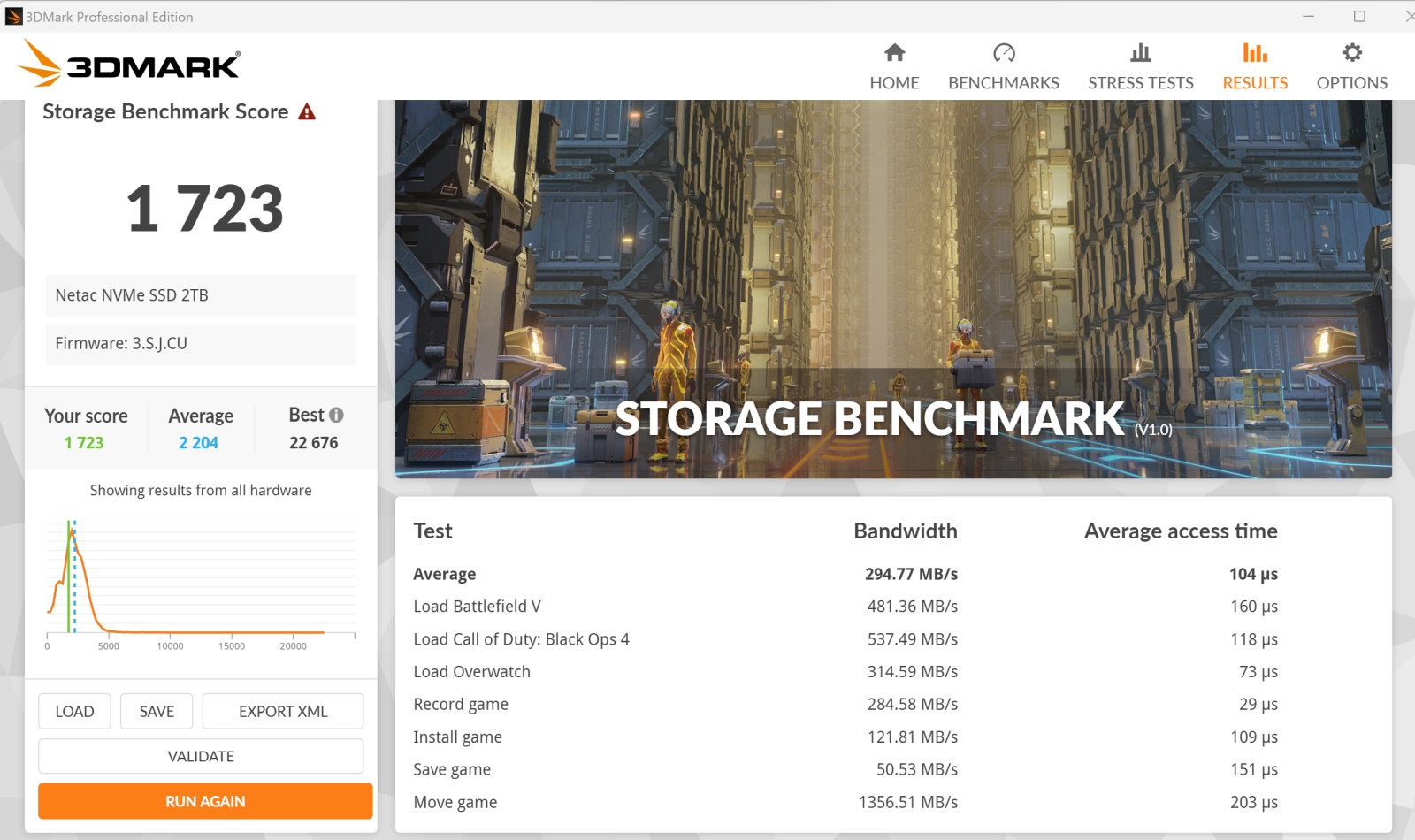The image size is (1415, 840).
Task: Click the Showing results from all hardware text
Action: [x=201, y=491]
